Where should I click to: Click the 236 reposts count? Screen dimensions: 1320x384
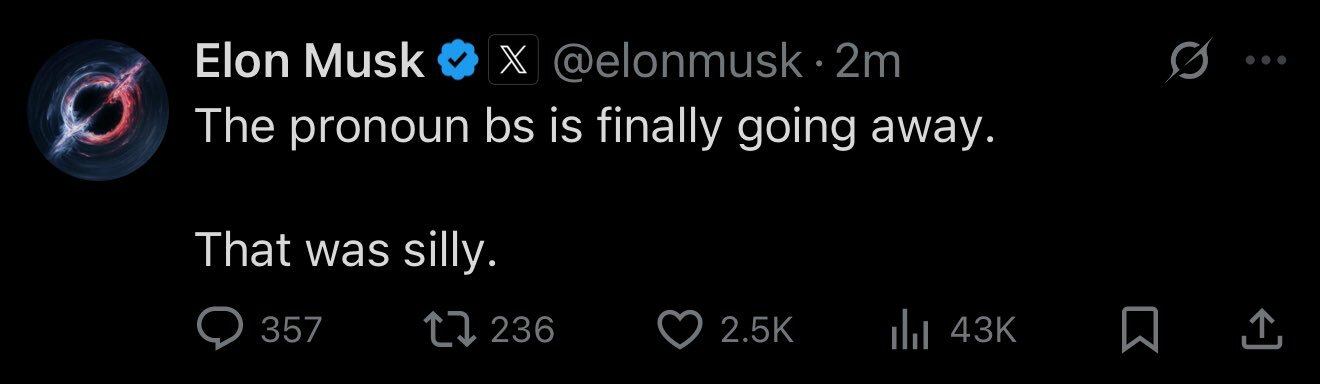(x=521, y=329)
